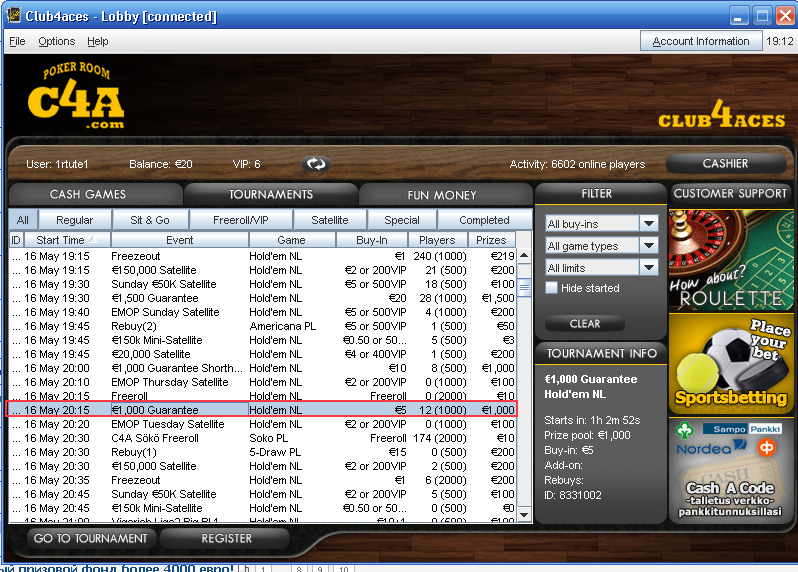This screenshot has height=572, width=798.
Task: Open the Options menu
Action: (x=56, y=41)
